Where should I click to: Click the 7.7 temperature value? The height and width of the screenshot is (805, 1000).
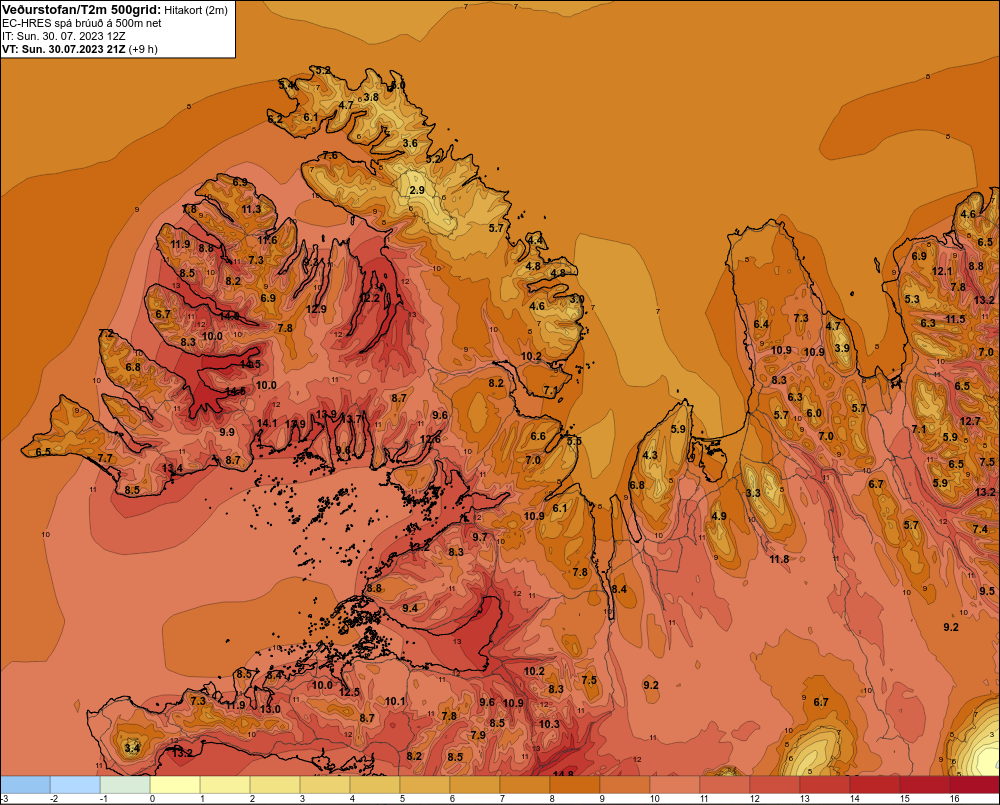[105, 458]
